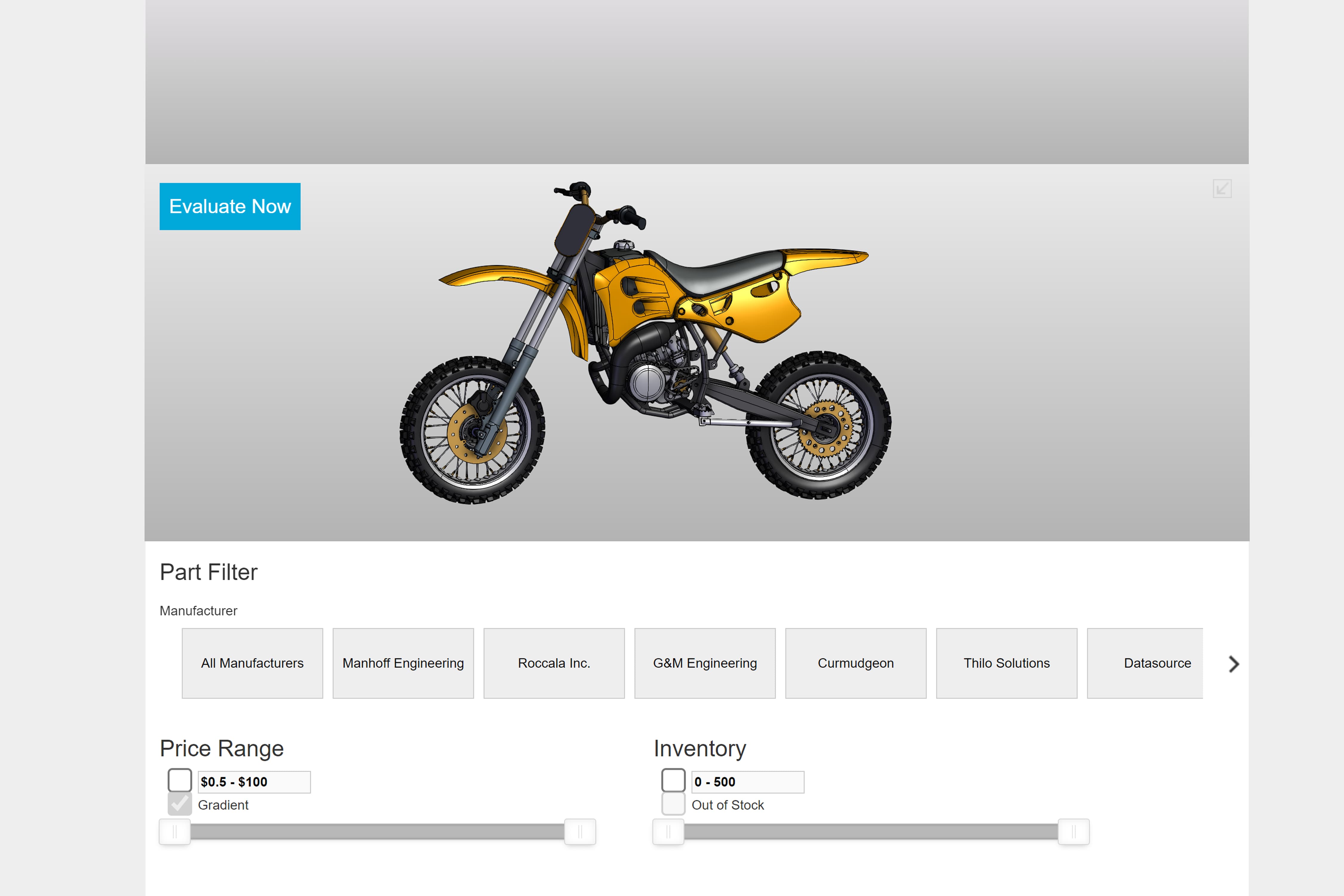Enable the $0.5 - $100 price filter checkbox
1344x896 pixels.
click(179, 781)
